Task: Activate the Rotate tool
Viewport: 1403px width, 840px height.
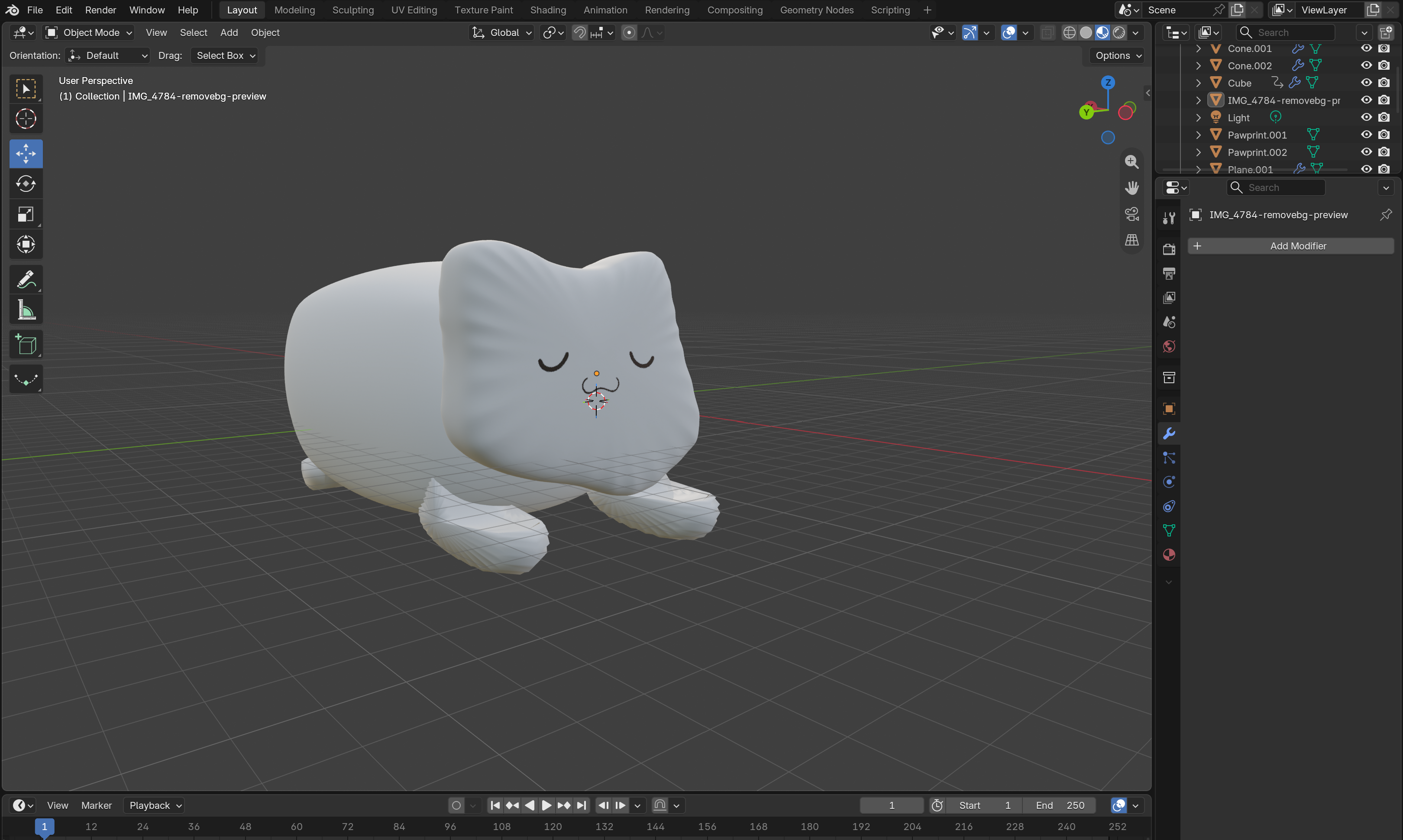Action: click(x=26, y=184)
